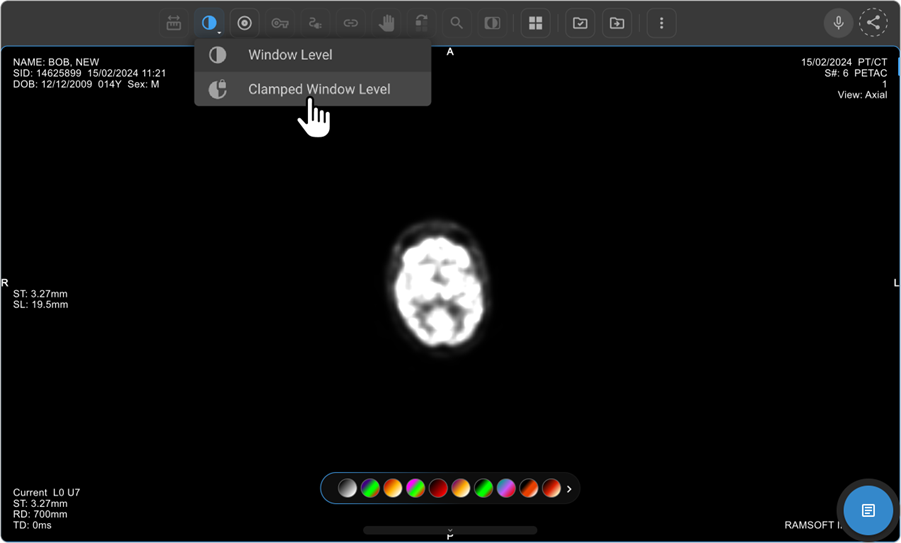Click the folder with arrow icon
Screen dimensions: 901x543
point(617,23)
